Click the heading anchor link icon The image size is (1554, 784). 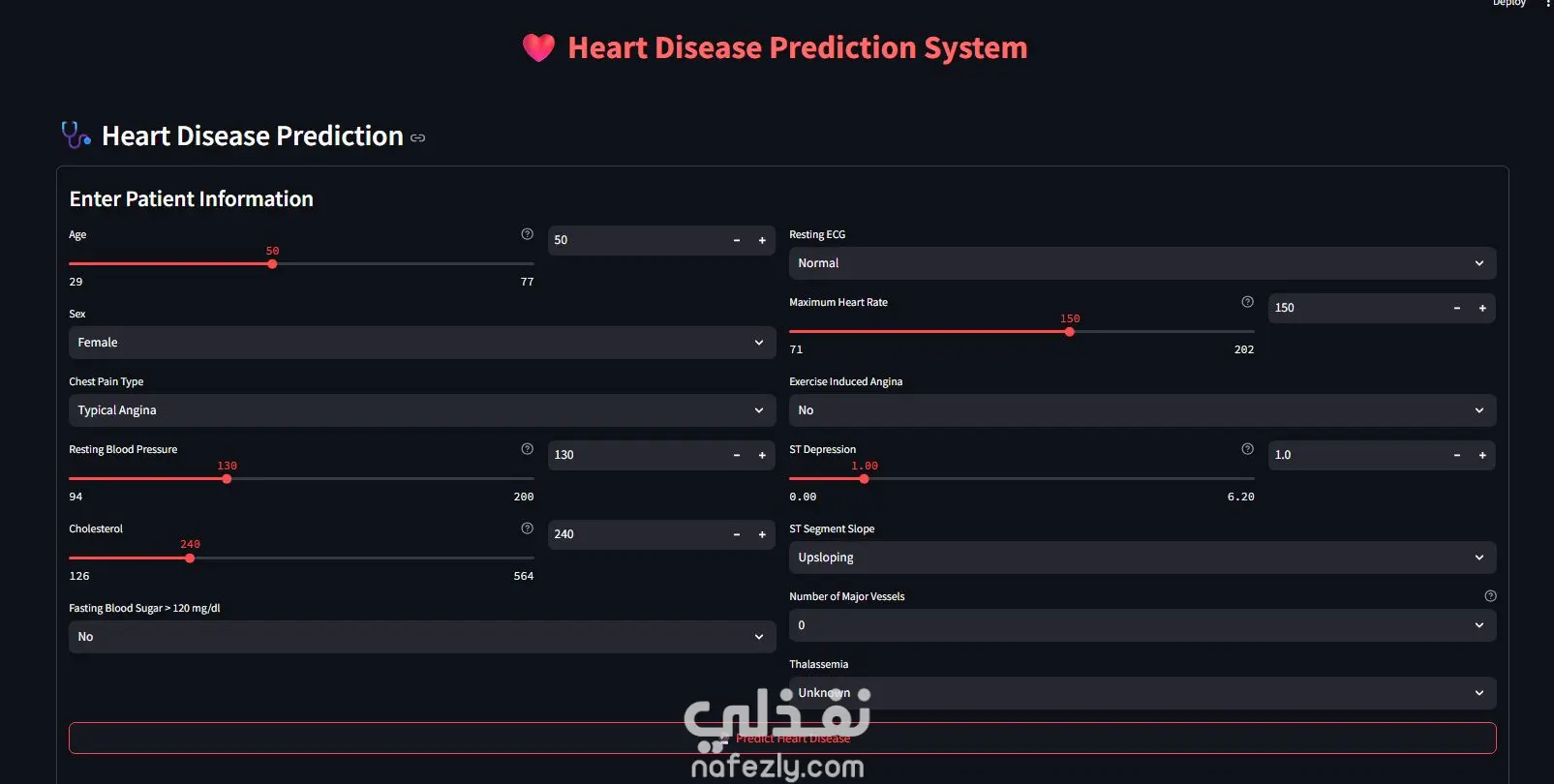click(418, 138)
